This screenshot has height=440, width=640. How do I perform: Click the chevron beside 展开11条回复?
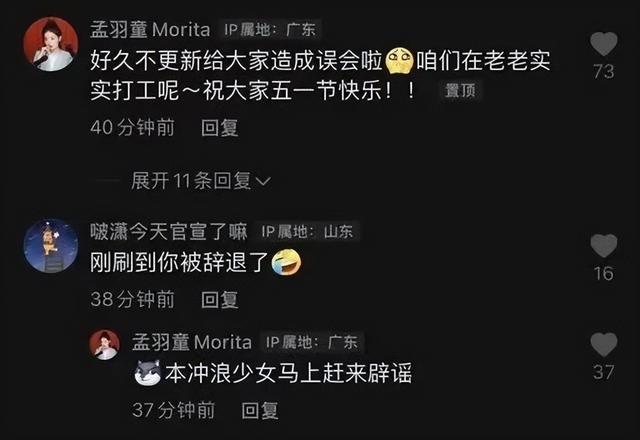[262, 181]
